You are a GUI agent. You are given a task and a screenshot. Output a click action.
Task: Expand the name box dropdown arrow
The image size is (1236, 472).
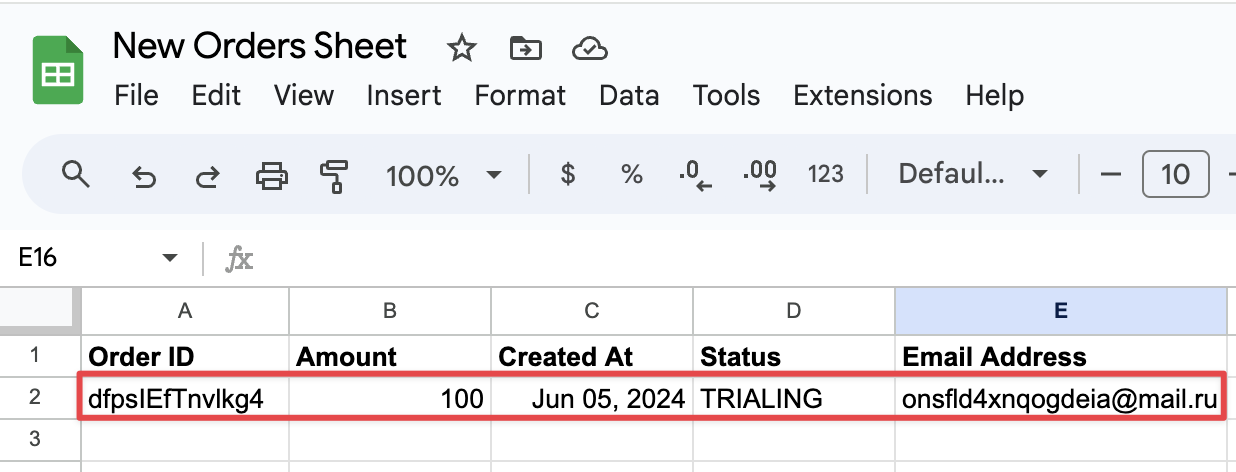169,259
